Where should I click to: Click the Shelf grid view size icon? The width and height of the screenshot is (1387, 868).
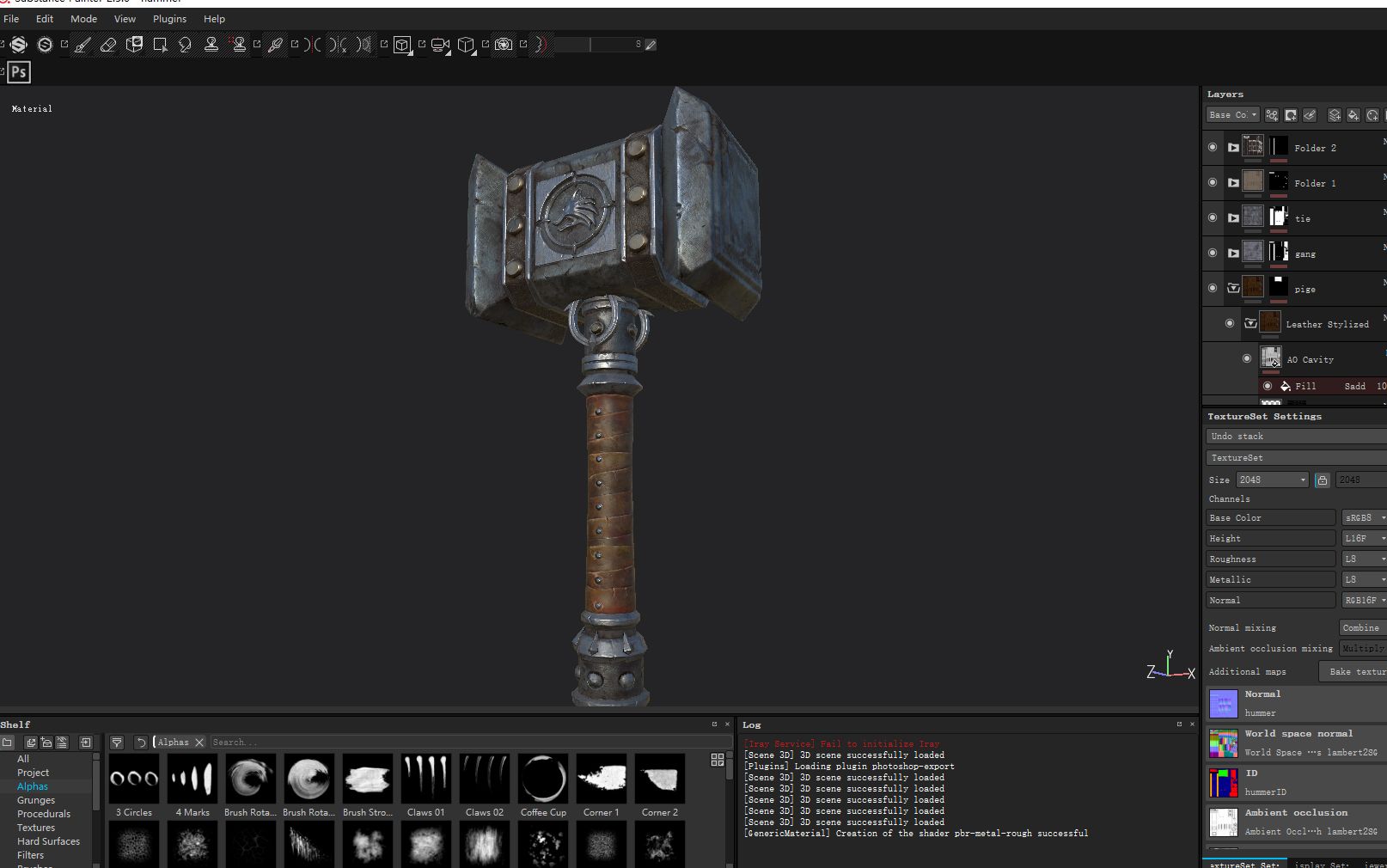pos(718,760)
